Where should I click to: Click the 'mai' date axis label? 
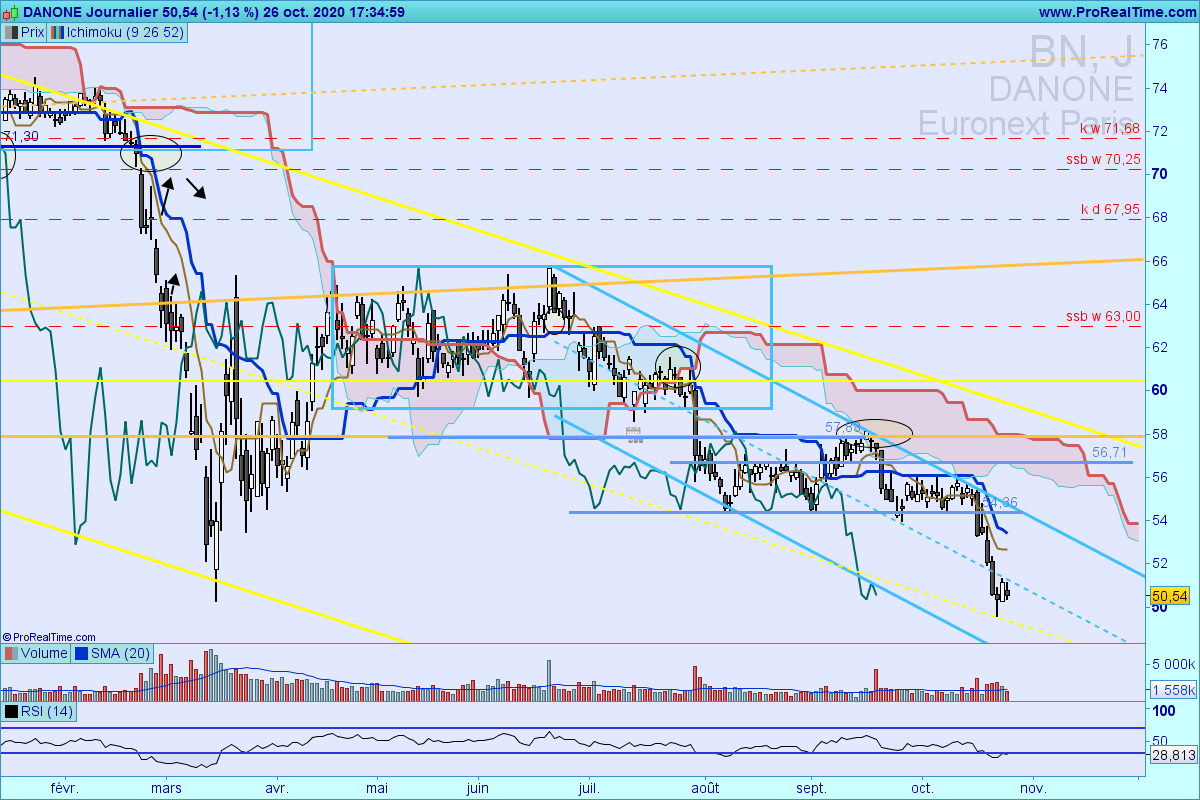coord(376,788)
